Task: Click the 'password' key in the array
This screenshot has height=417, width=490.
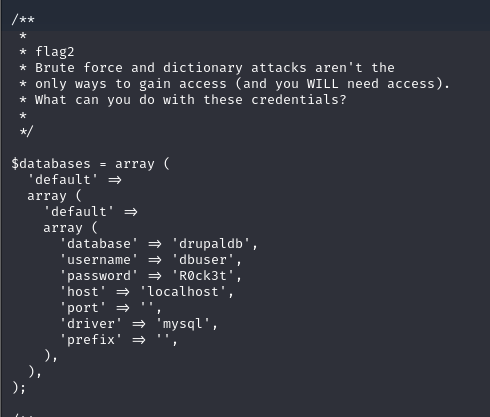Action: pos(99,276)
